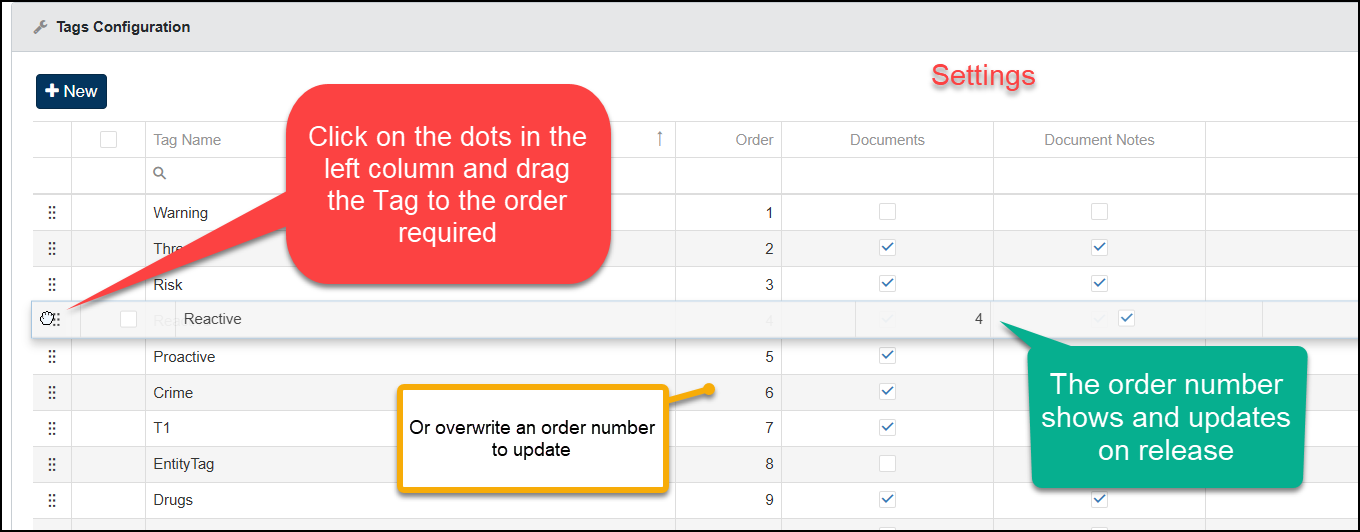Viewport: 1360px width, 532px height.
Task: Select the Crime tag name cell
Action: tap(173, 392)
